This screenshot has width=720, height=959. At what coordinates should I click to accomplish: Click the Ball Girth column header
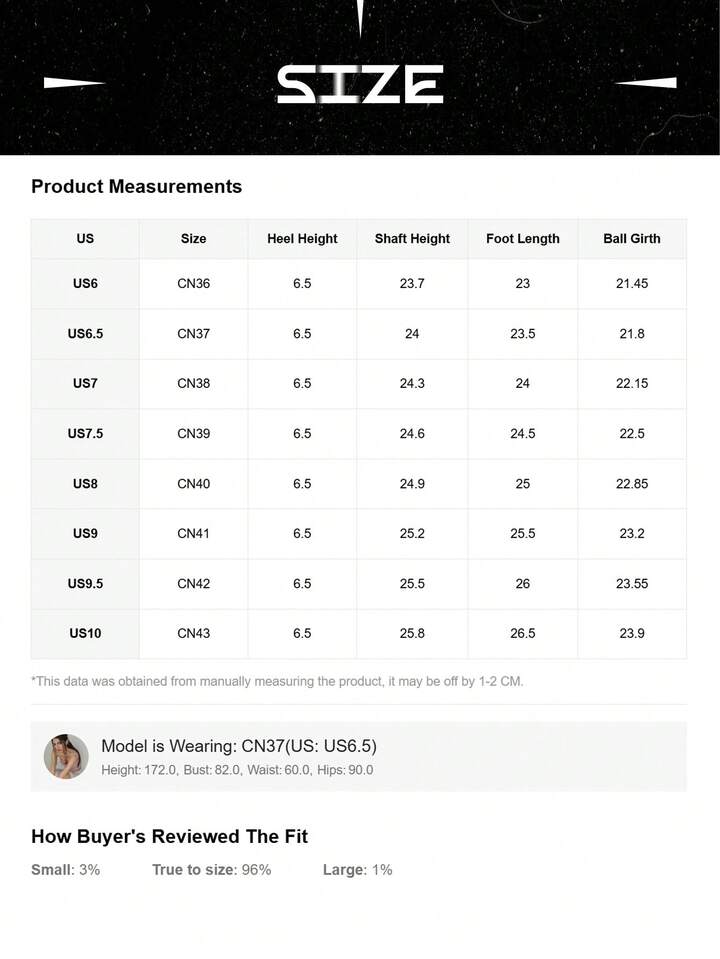[x=632, y=239]
